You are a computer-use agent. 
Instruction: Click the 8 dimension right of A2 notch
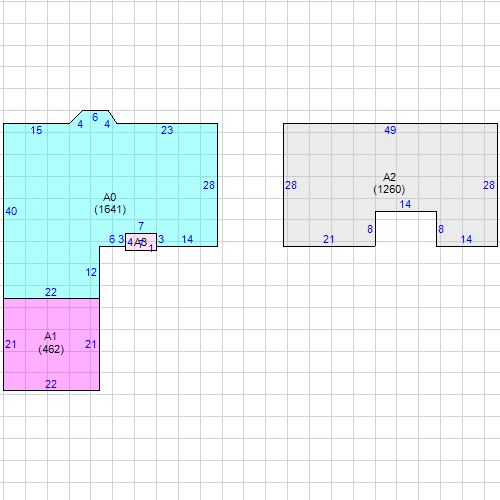441,229
